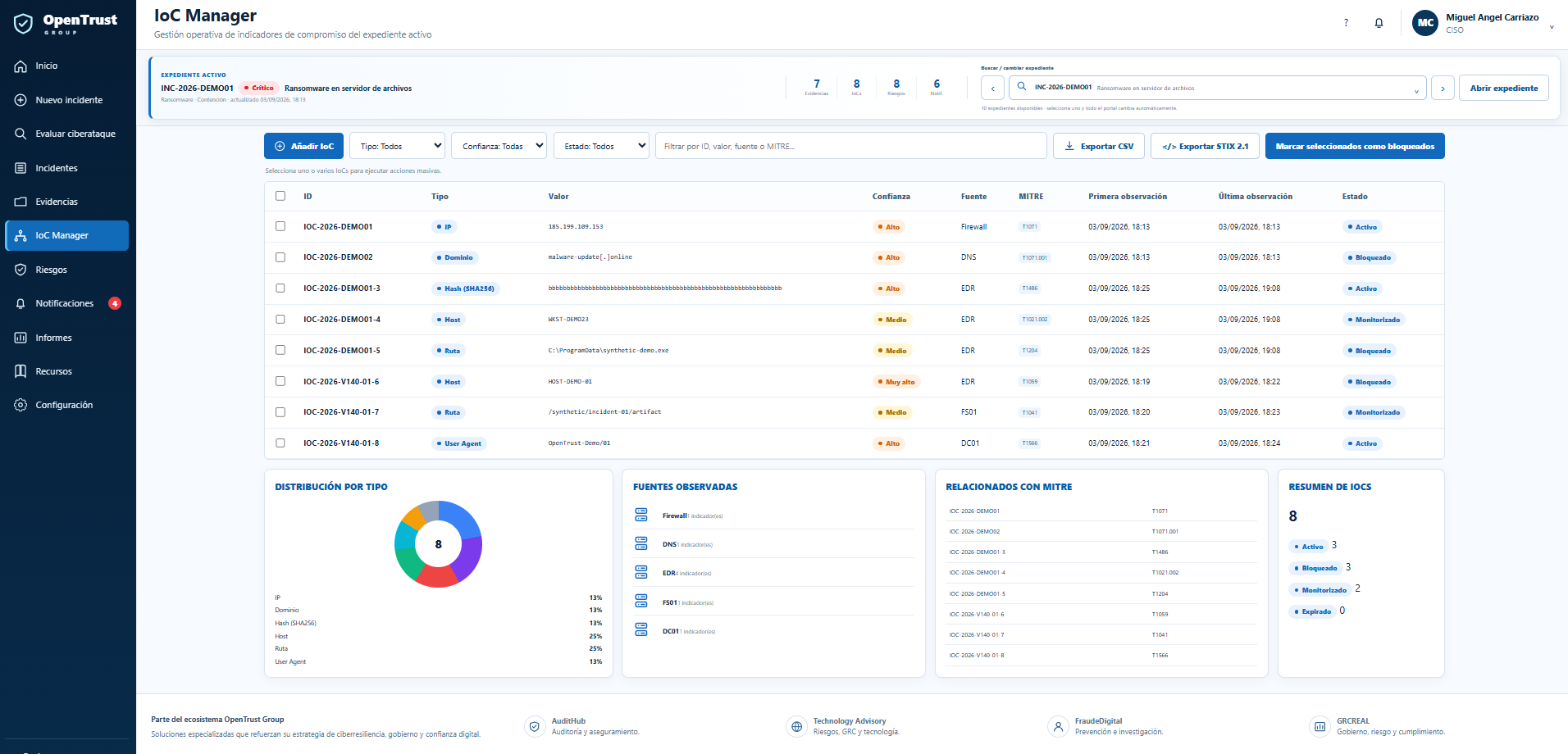Open the Estado: Todos dropdown
1568x754 pixels.
601,146
